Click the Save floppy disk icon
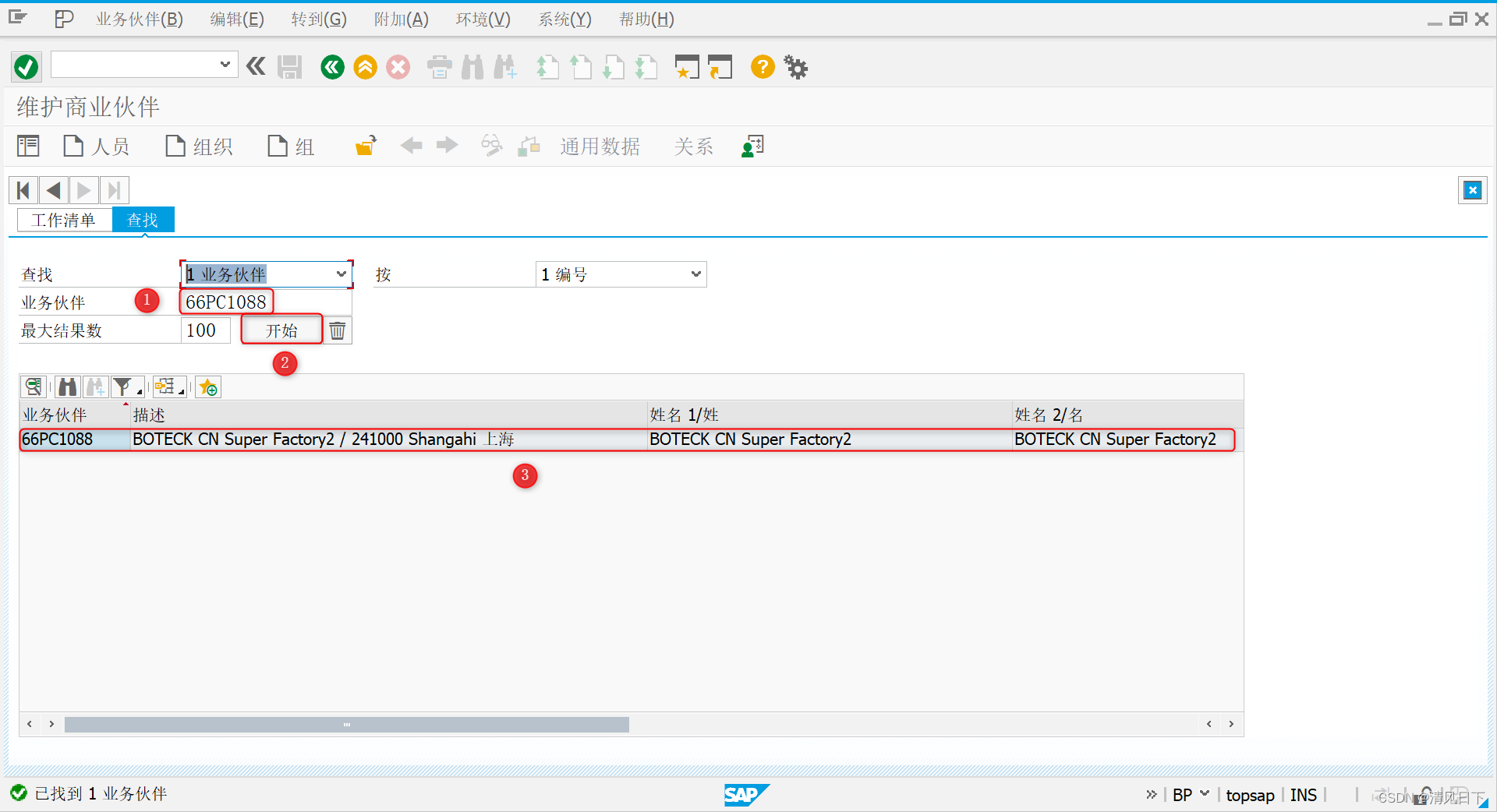The width and height of the screenshot is (1497, 812). point(290,67)
